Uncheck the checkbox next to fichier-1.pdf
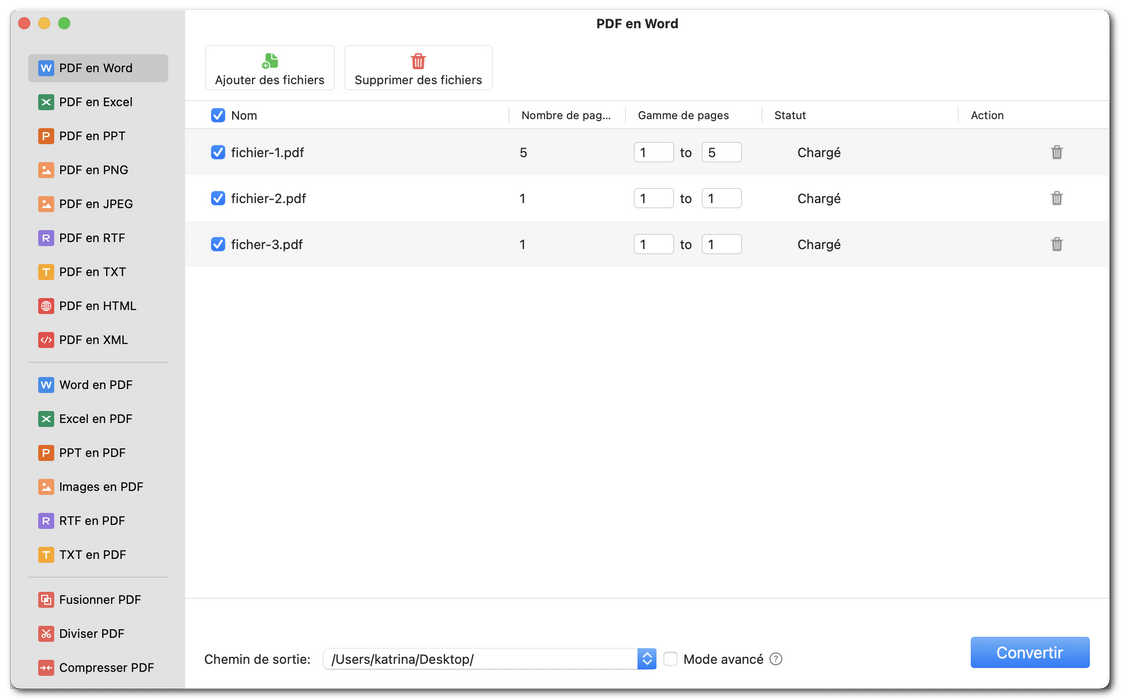Image resolution: width=1122 pixels, height=700 pixels. pyautogui.click(x=218, y=152)
